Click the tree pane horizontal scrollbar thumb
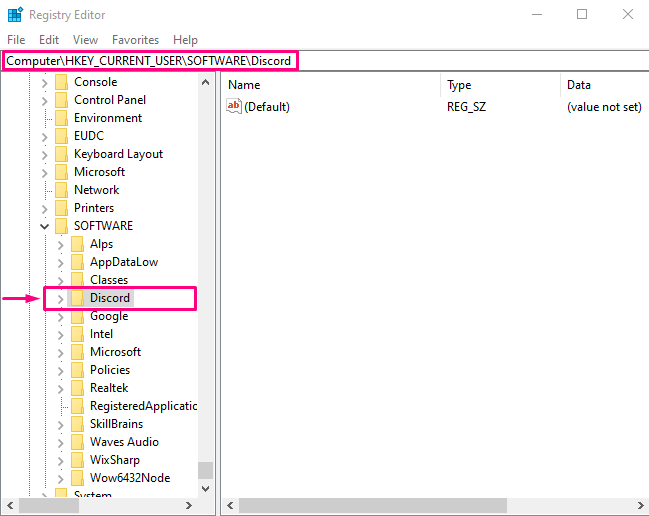 point(49,505)
